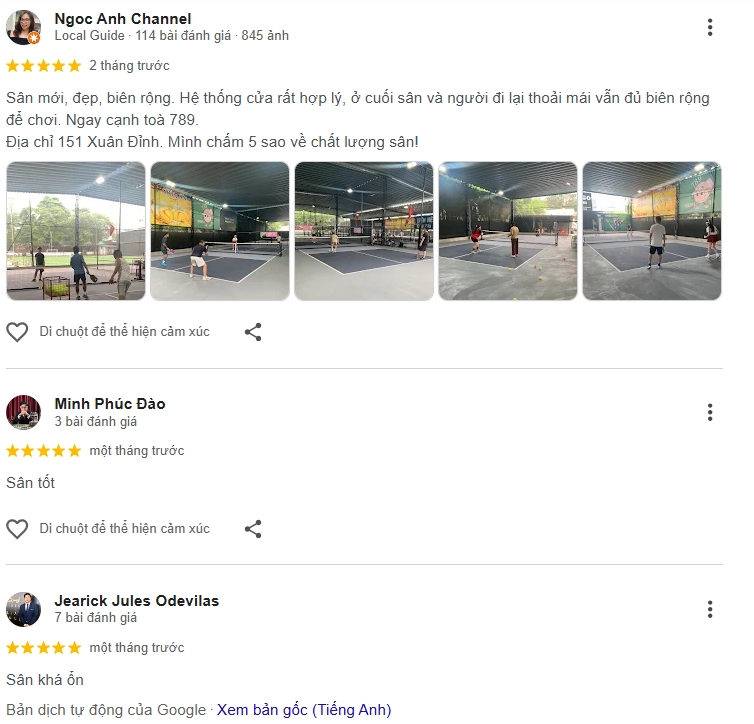Click the Ngoc Anh Channel reviewer name

(x=123, y=19)
